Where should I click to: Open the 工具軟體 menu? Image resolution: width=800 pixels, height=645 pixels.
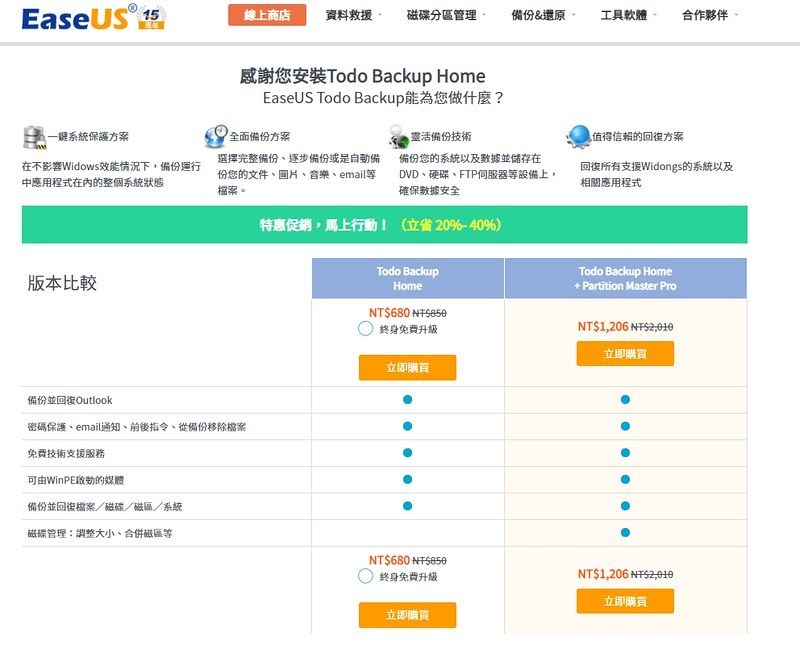623,15
